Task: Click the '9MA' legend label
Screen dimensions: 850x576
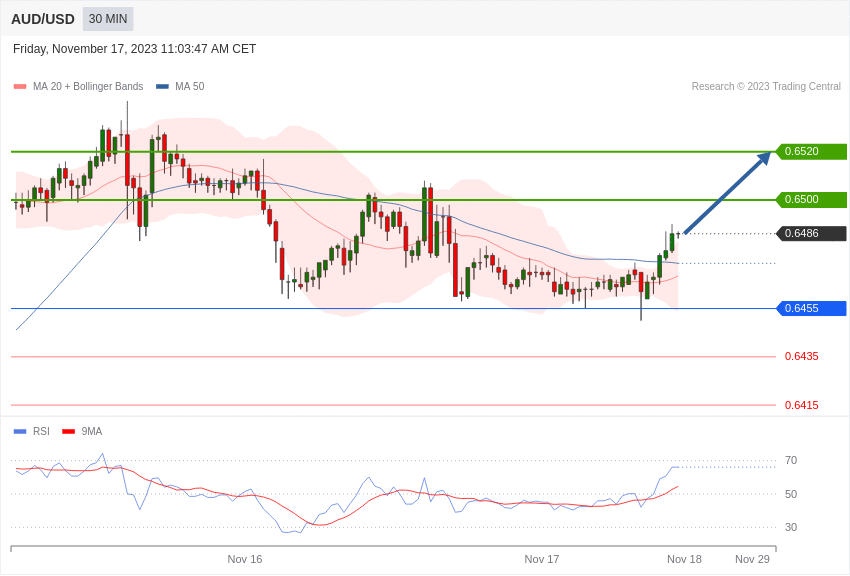Action: click(92, 431)
